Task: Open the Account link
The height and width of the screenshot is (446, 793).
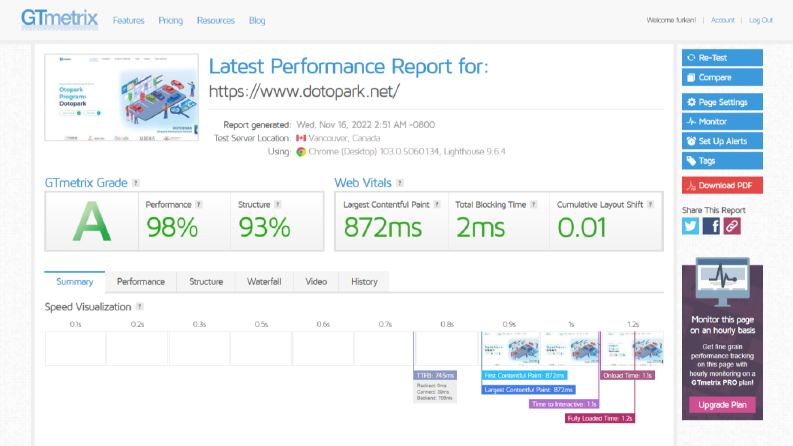Action: [723, 20]
